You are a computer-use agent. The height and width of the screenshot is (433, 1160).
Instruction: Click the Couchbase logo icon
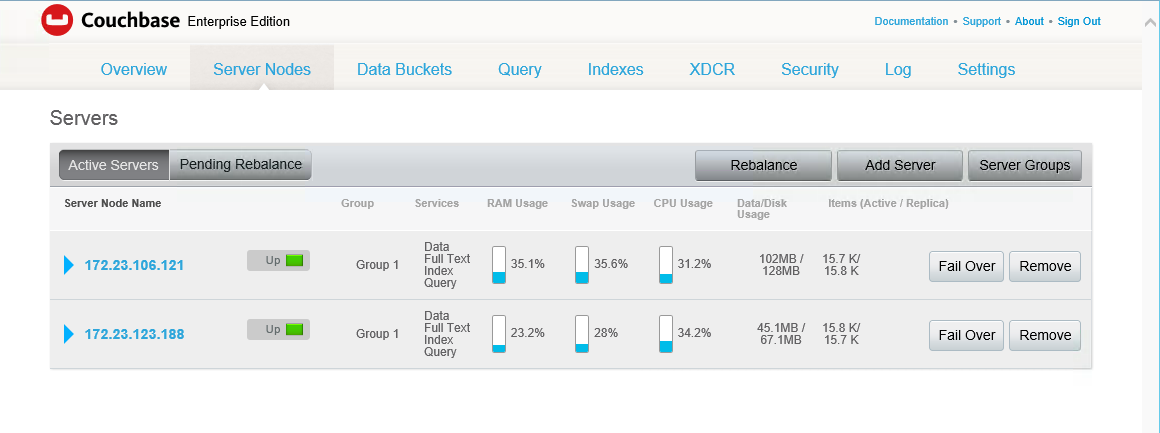point(58,21)
